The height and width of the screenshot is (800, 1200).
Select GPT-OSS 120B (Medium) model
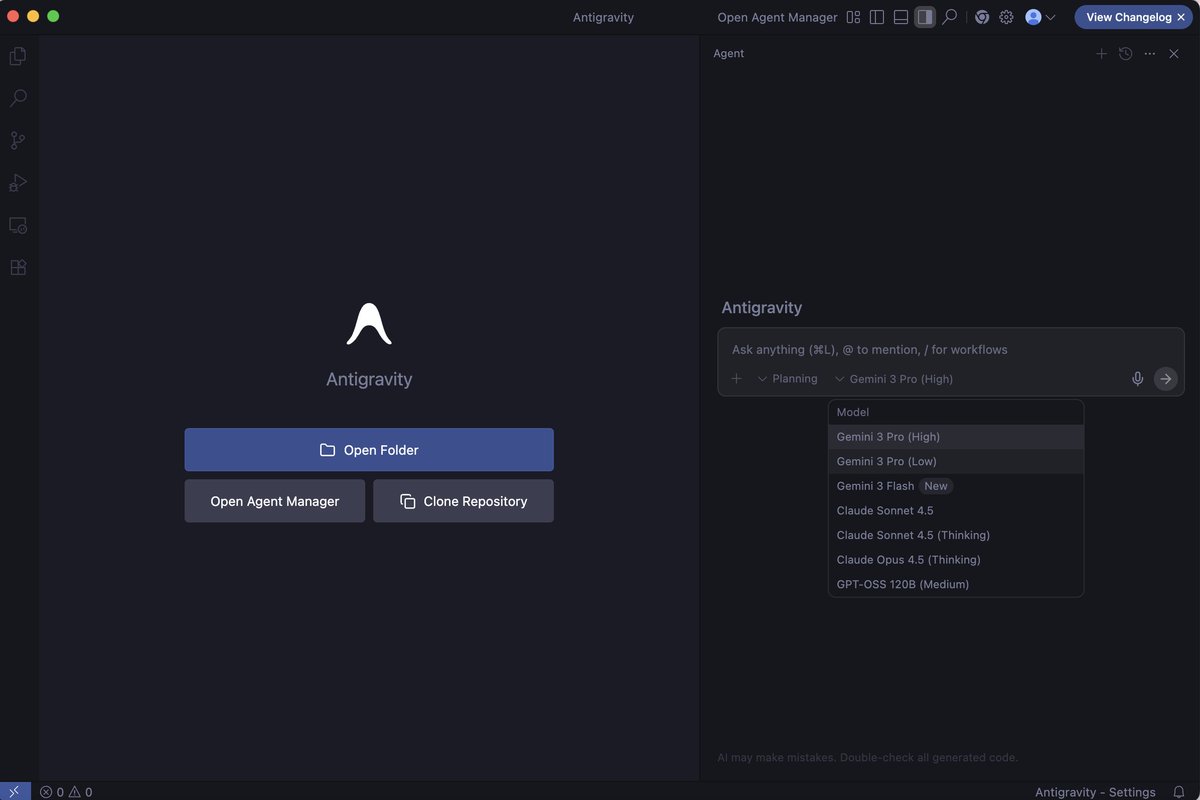click(x=956, y=584)
